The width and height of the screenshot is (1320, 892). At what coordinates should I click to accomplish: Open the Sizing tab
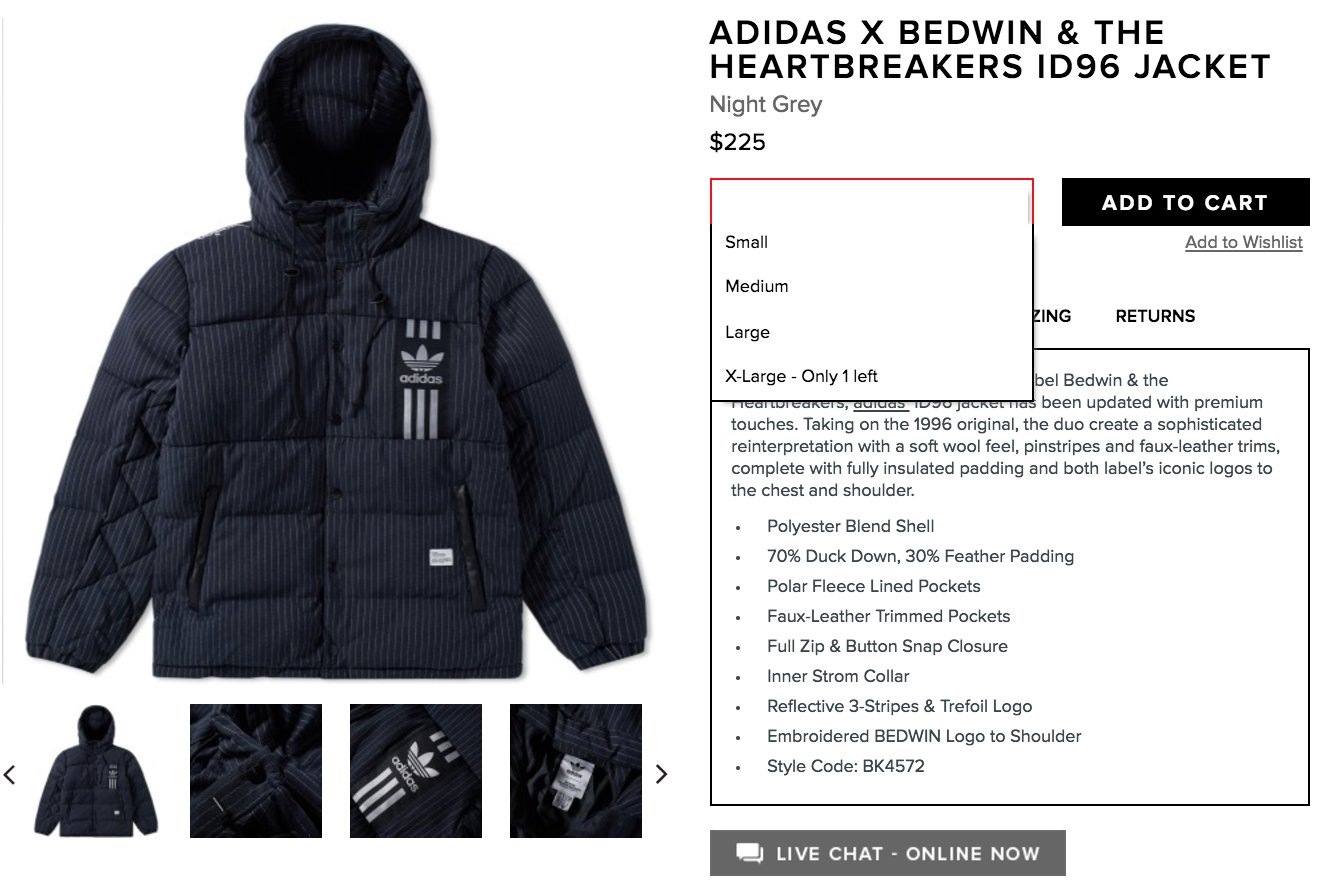coord(1052,316)
